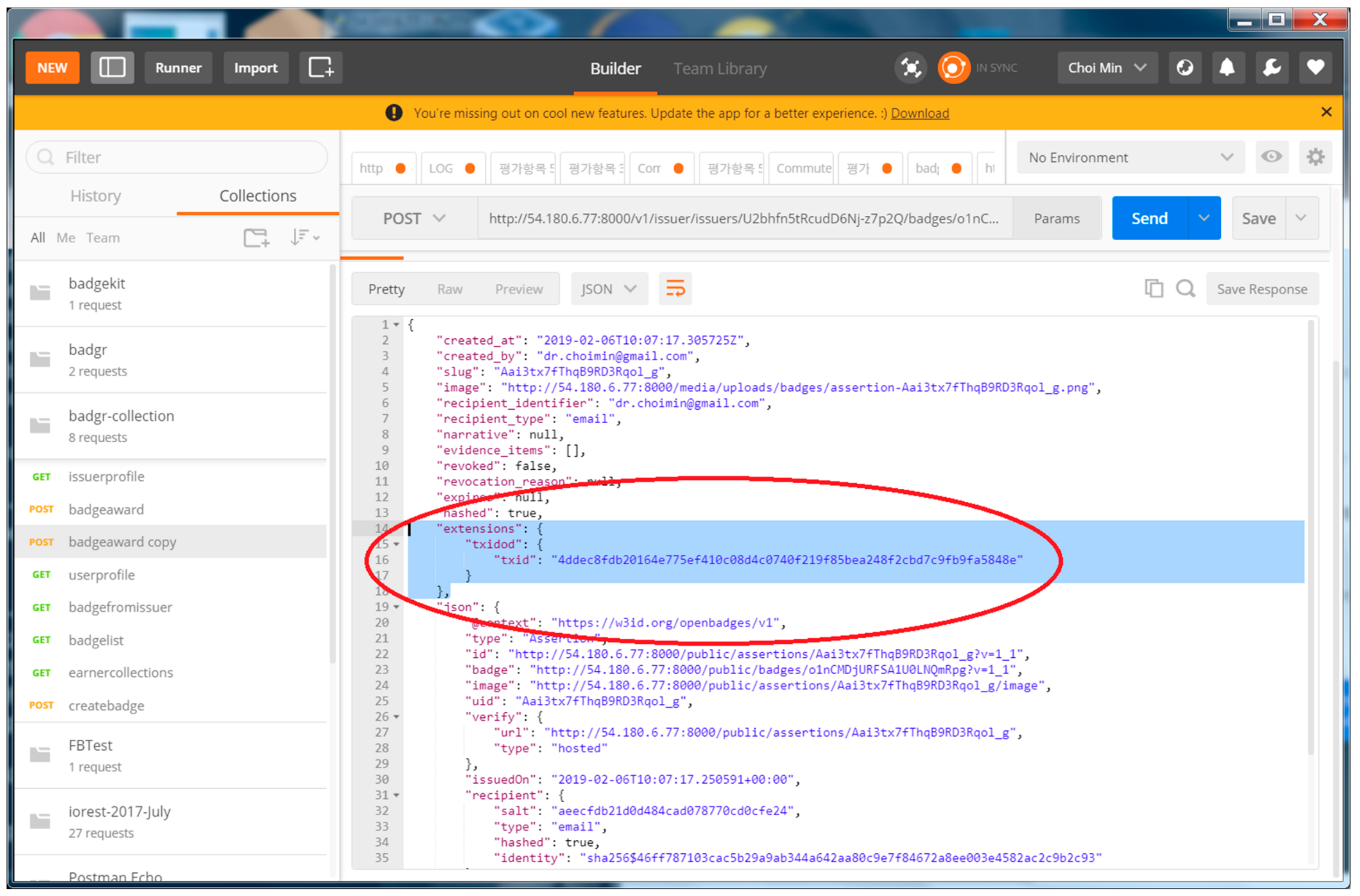Dismiss the update banner with X
Viewport: 1360px width, 896px height.
(x=1326, y=112)
